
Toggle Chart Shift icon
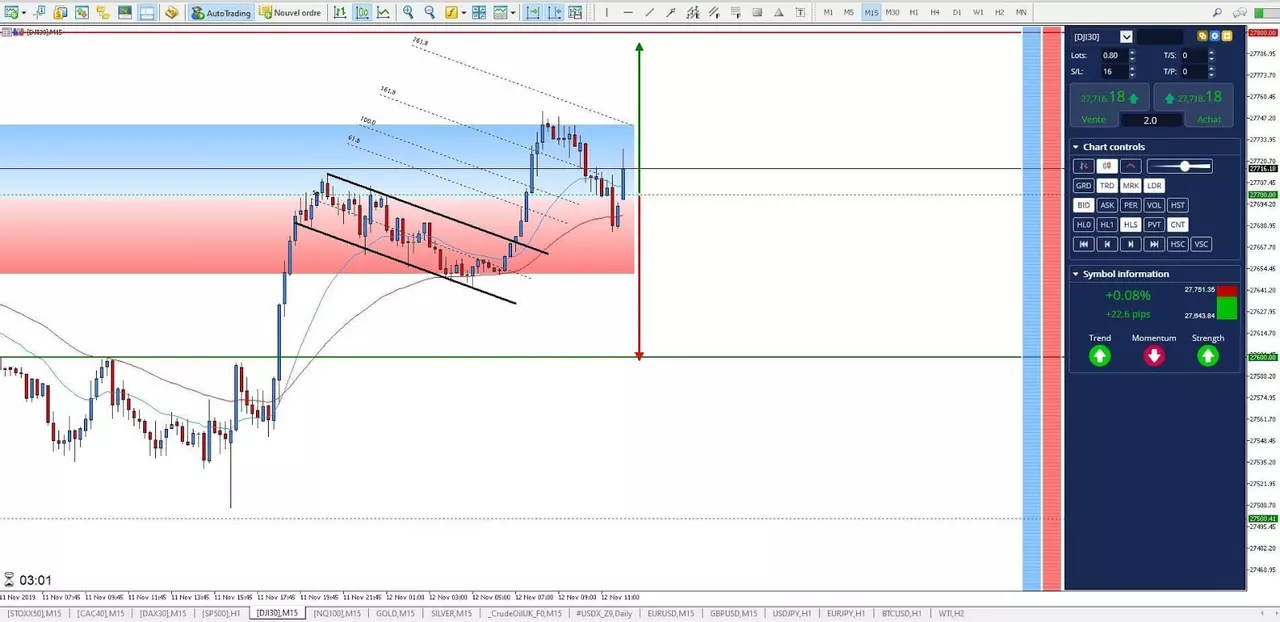554,13
